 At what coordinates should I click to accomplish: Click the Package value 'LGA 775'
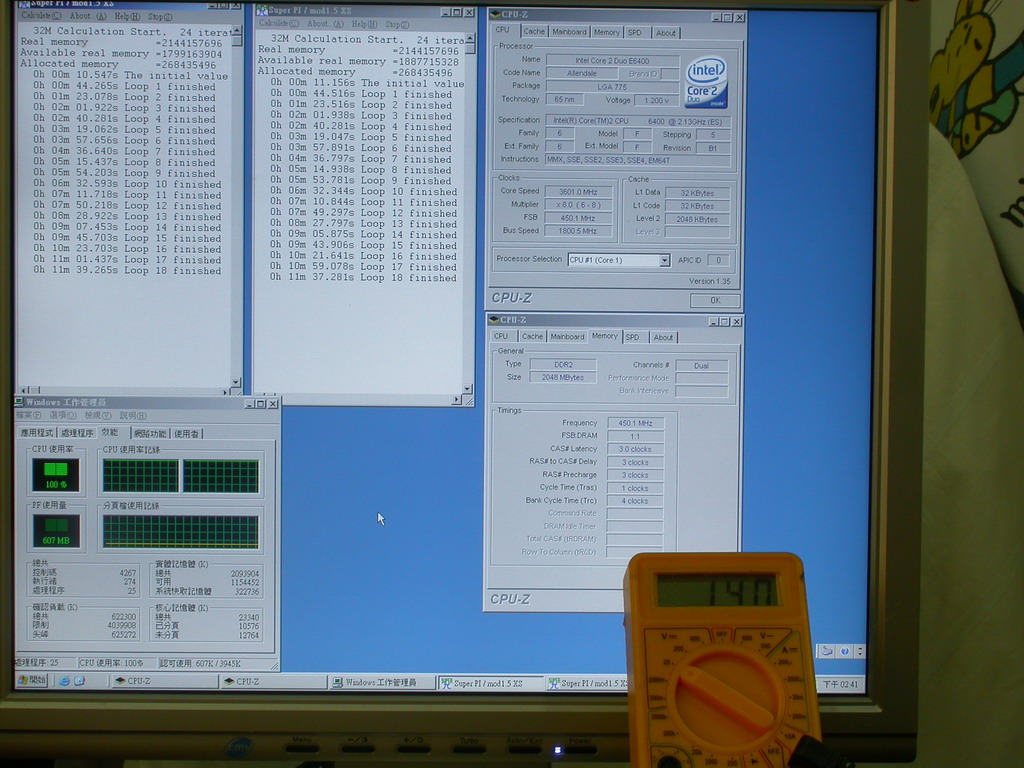[612, 86]
